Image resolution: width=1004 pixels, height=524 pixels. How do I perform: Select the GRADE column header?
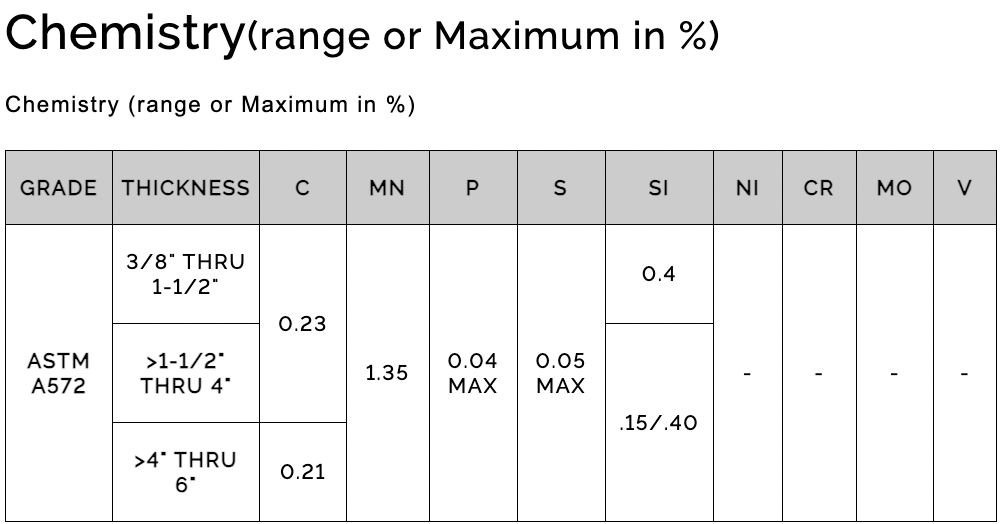tap(59, 188)
